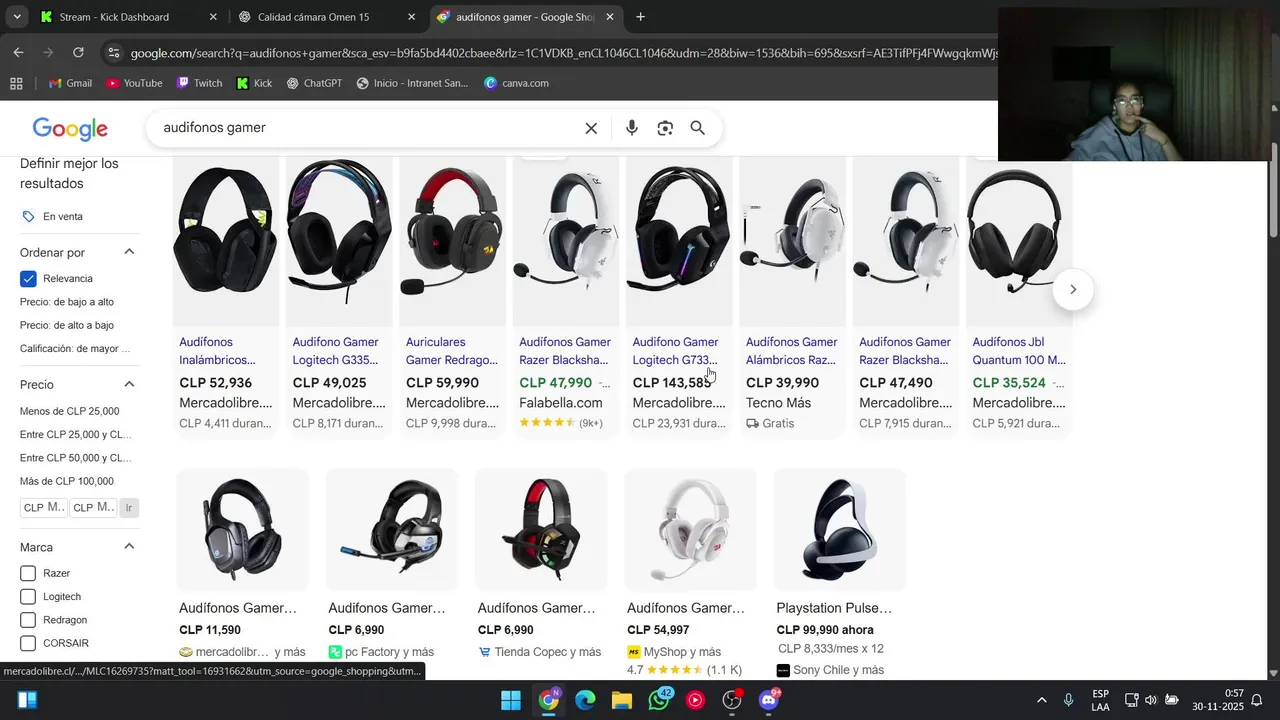
Task: Open File Explorer from the taskbar
Action: (x=622, y=700)
